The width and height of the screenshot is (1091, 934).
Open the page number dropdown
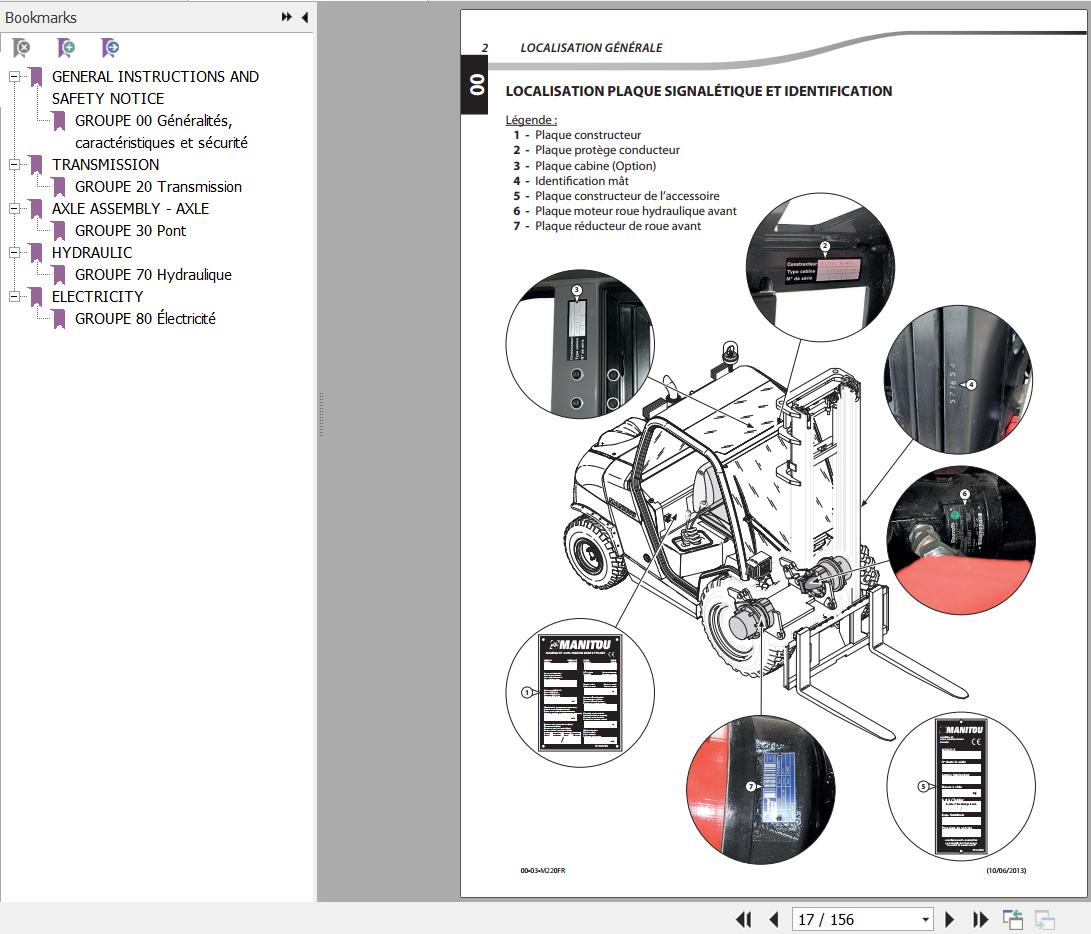(x=925, y=919)
